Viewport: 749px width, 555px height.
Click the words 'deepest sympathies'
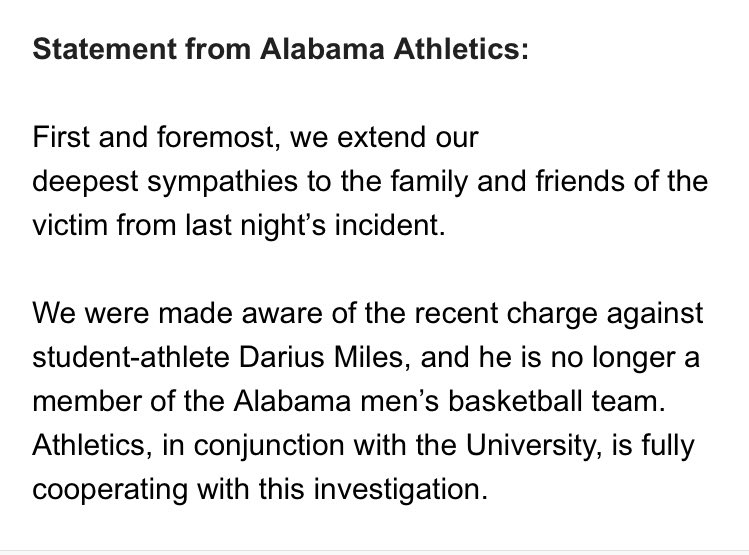click(x=165, y=181)
